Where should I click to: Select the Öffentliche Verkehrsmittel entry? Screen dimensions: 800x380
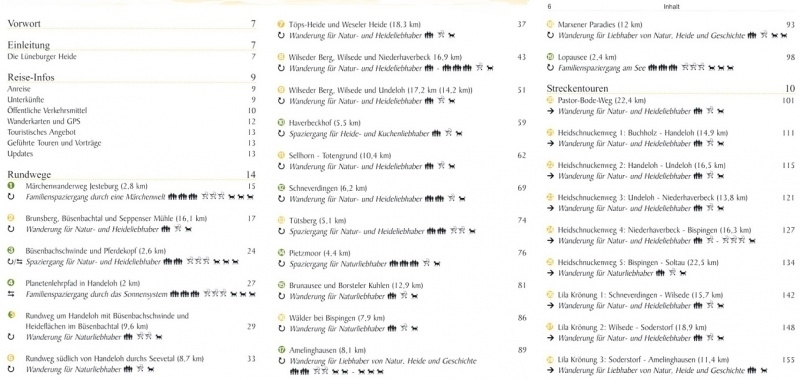coord(47,110)
